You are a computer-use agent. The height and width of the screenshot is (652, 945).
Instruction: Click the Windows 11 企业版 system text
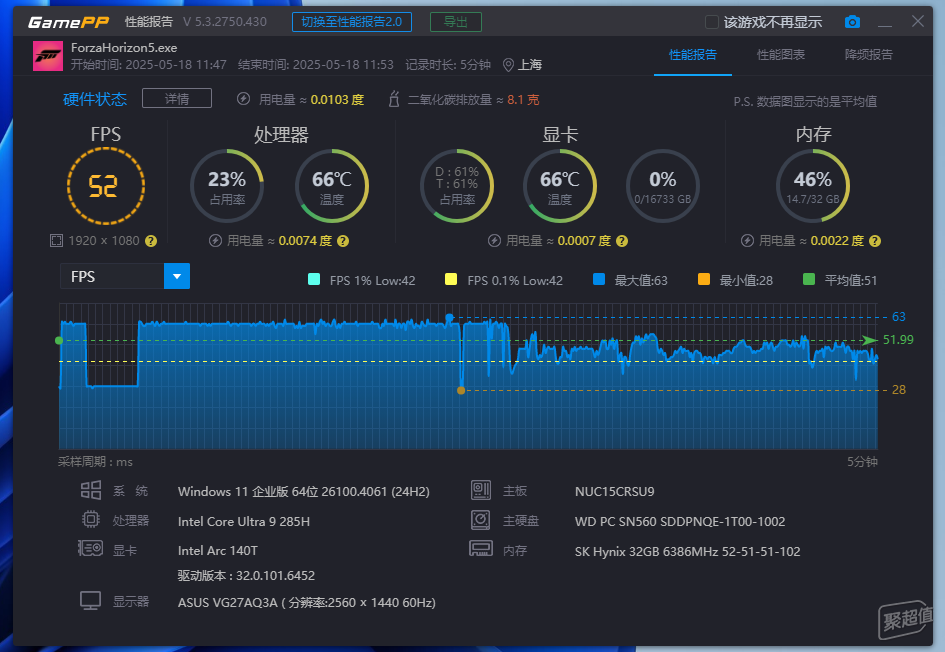(303, 492)
